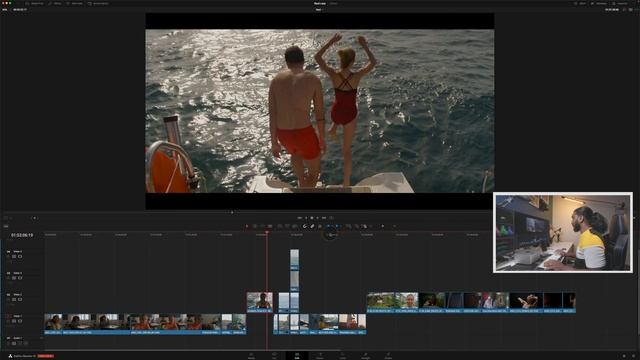Open the Sound Library panel

pos(98,3)
